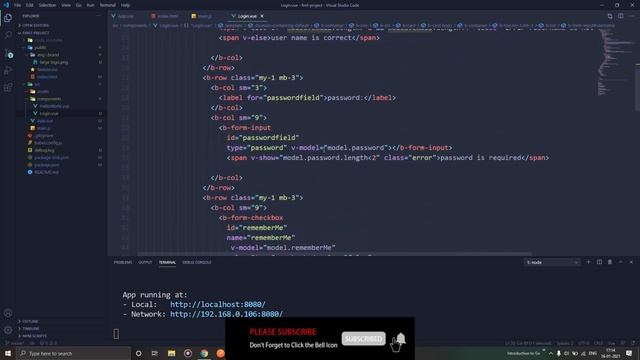Open the Manage gear icon
The height and width of the screenshot is (360, 640).
coord(8,330)
